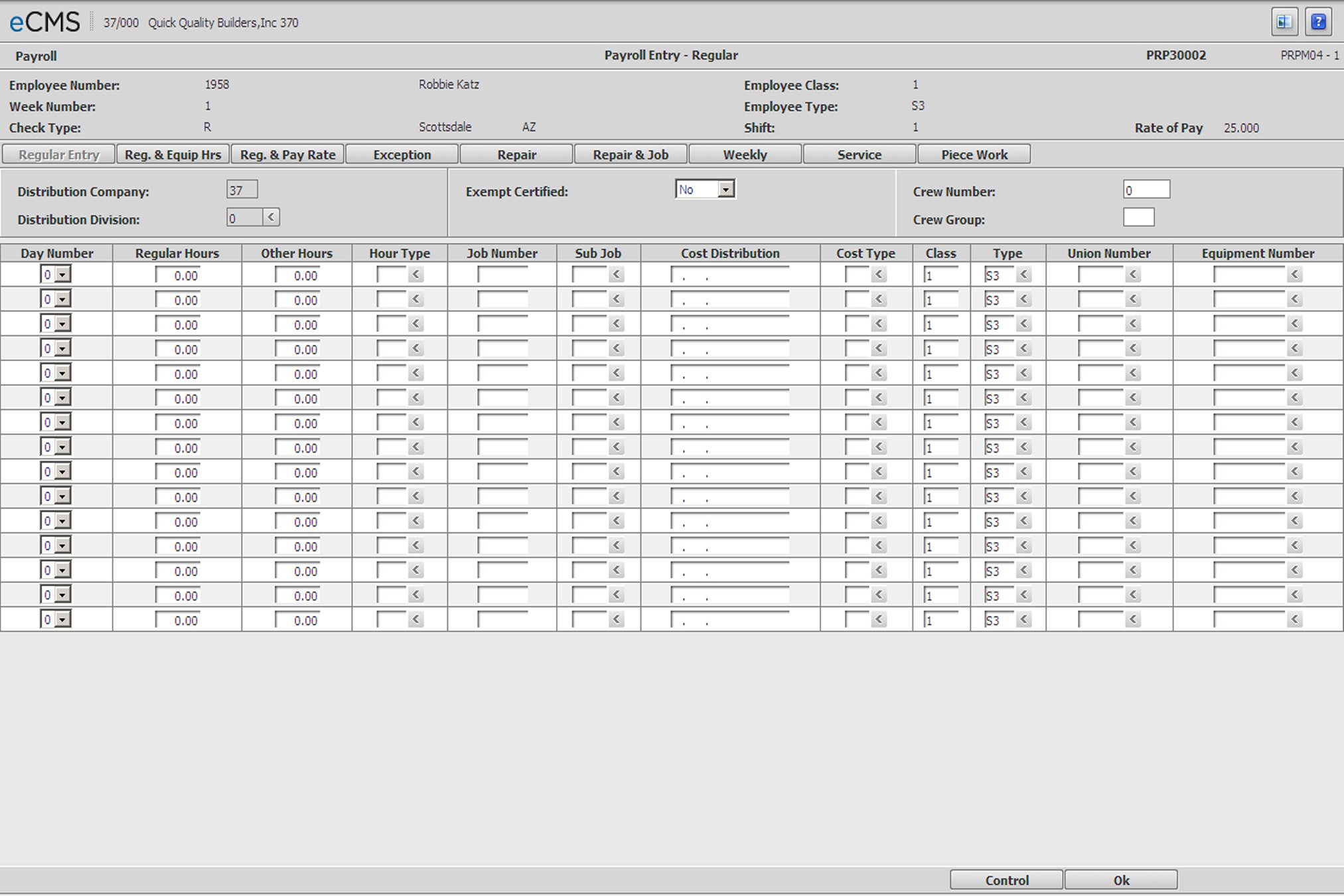Click Job Number field in first row
The image size is (1344, 896).
click(x=502, y=275)
